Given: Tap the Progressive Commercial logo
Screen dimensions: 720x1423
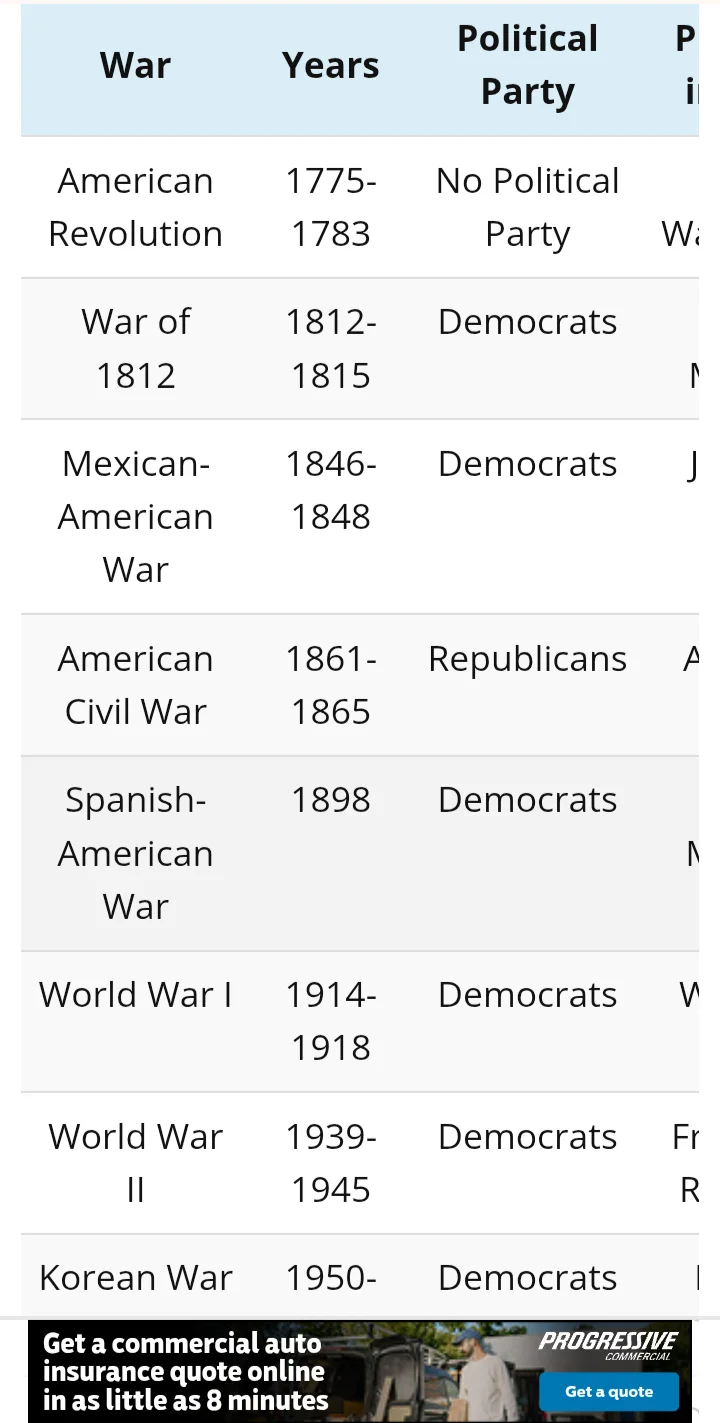Looking at the screenshot, I should tap(608, 1344).
